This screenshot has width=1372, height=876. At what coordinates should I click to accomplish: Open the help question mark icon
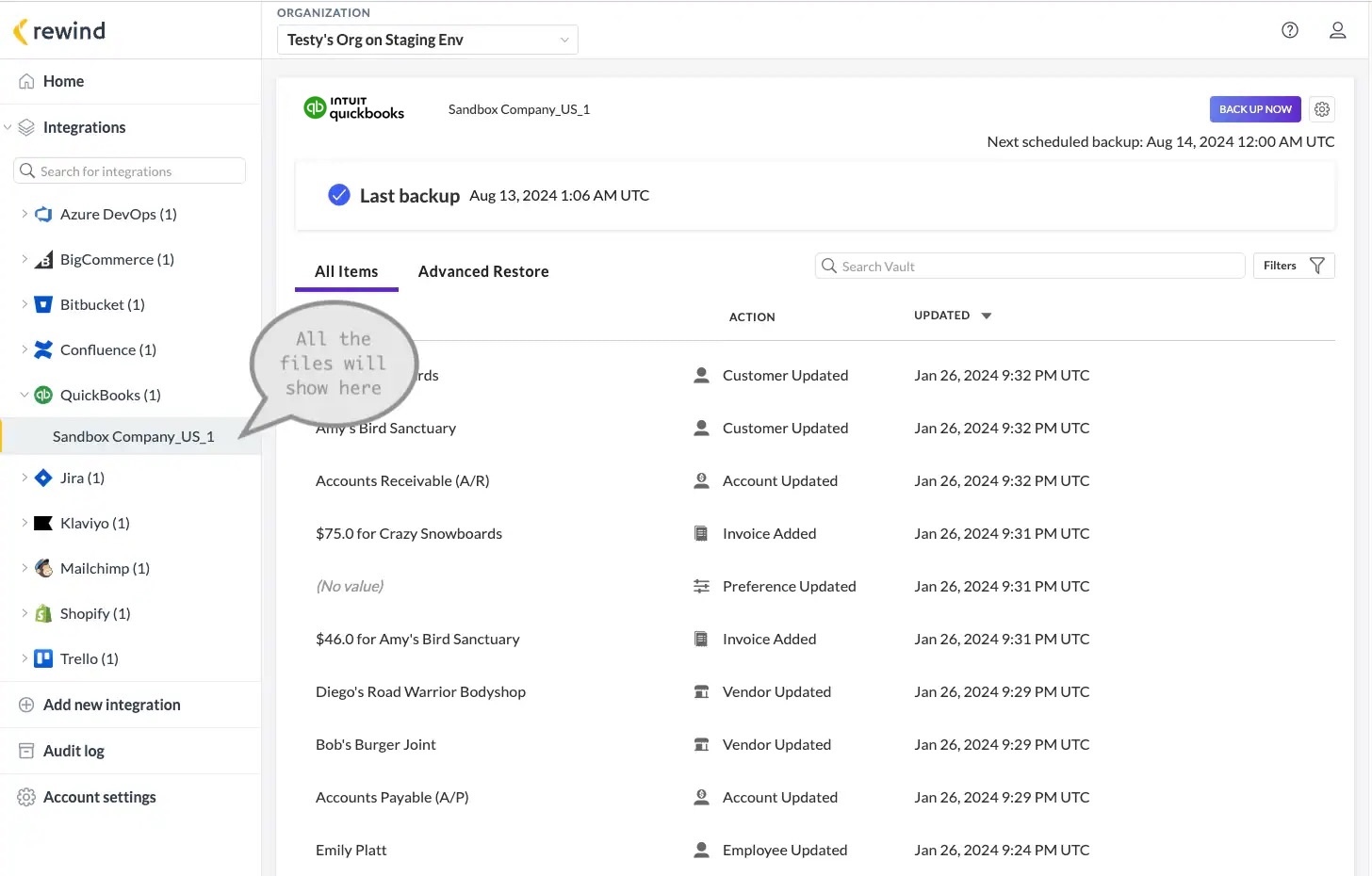pos(1290,30)
